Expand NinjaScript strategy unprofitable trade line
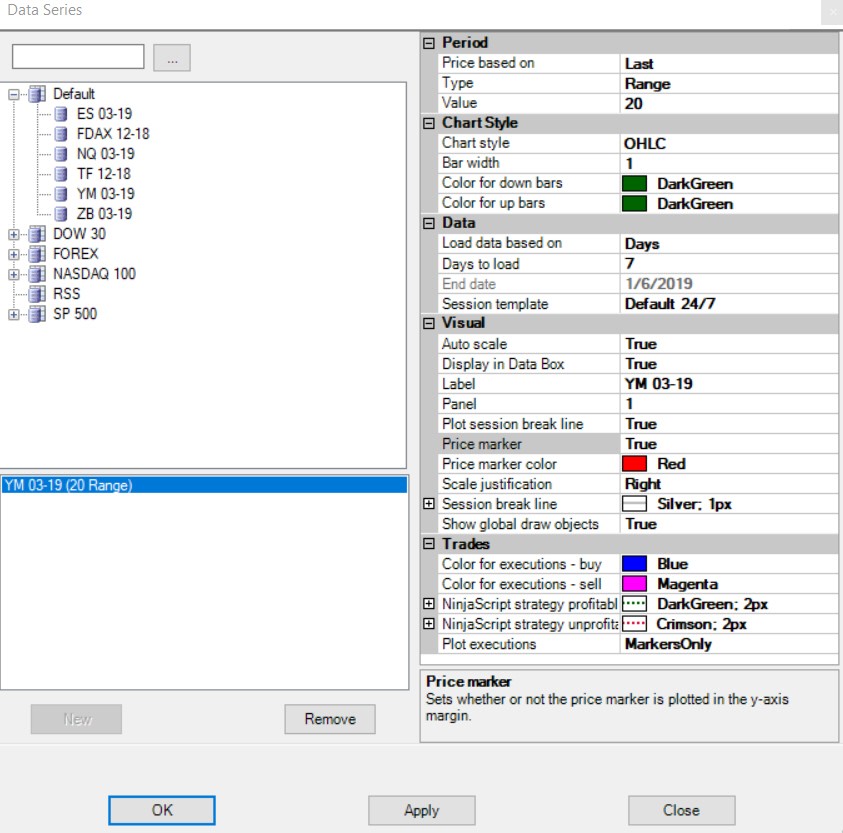This screenshot has width=843, height=833. (428, 624)
